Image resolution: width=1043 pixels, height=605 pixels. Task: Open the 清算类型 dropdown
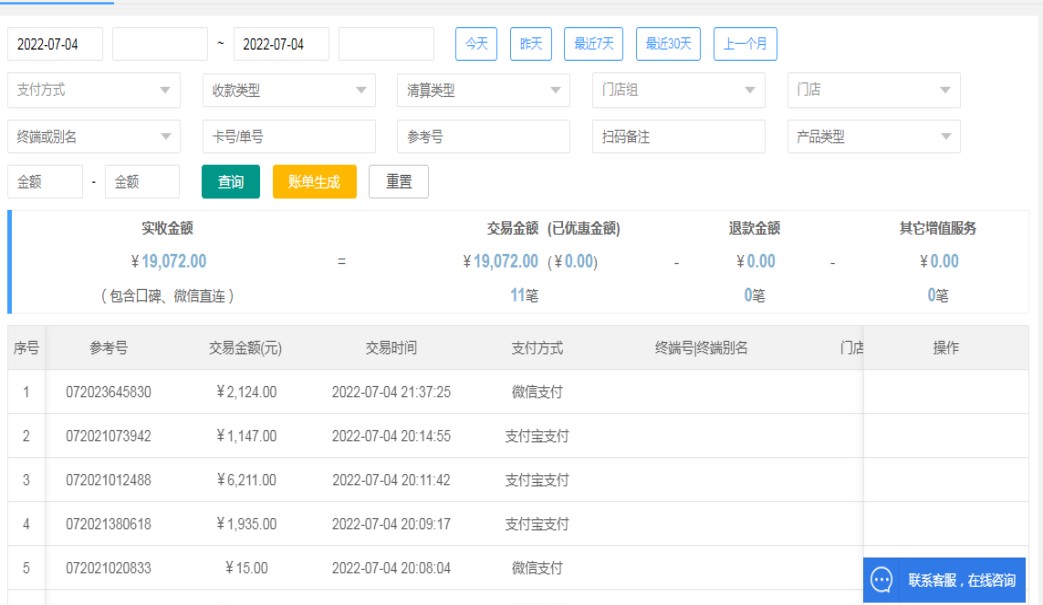coord(483,90)
